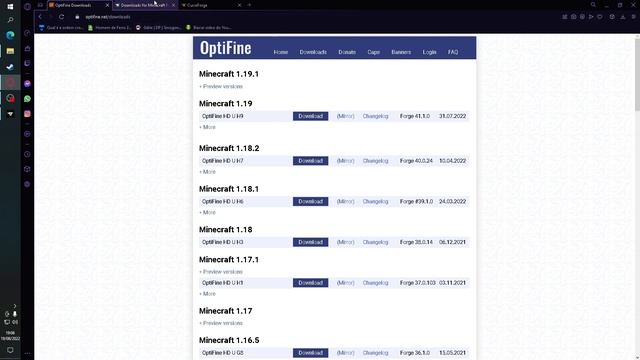Open a new browser tab
Image resolution: width=640 pixels, height=360 pixels.
[x=249, y=5]
